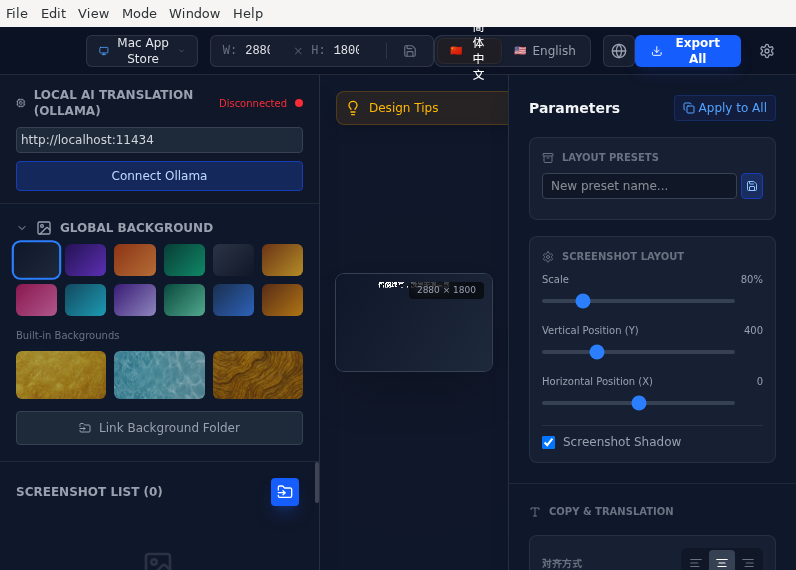Select right text alignment
Viewport: 796px width, 570px height.
pos(748,563)
